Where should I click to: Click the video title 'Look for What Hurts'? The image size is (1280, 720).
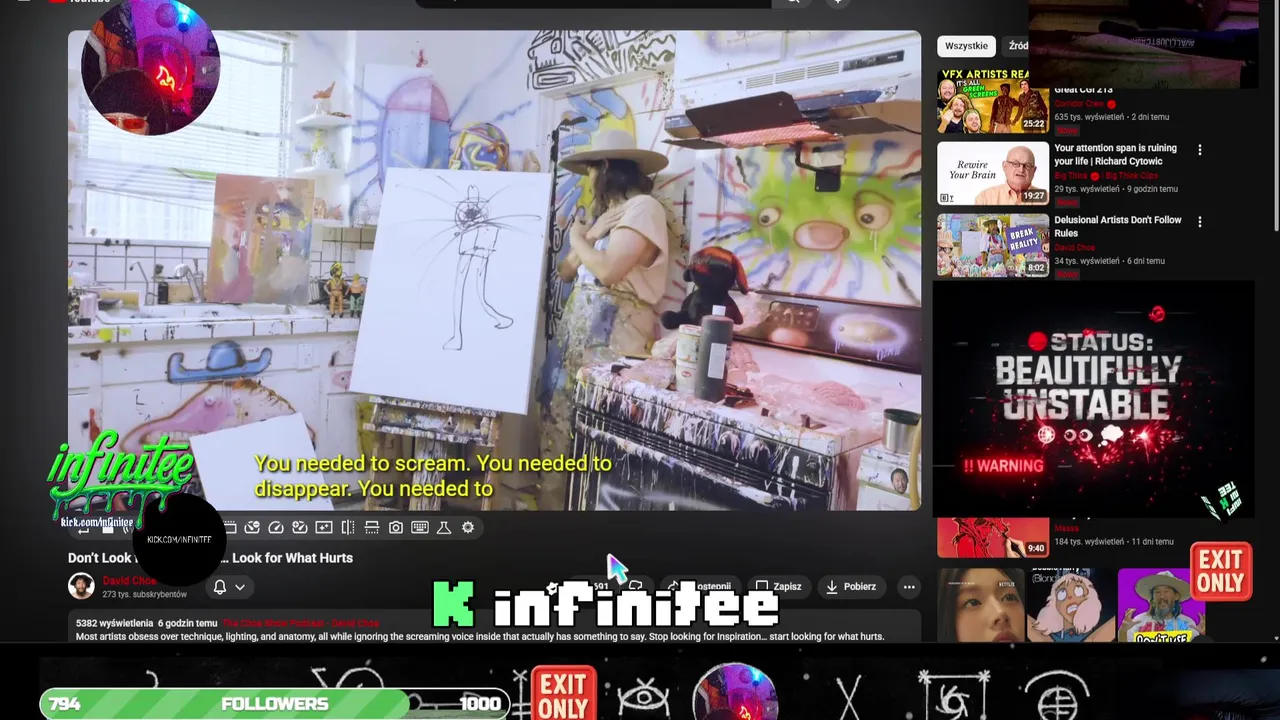point(292,558)
